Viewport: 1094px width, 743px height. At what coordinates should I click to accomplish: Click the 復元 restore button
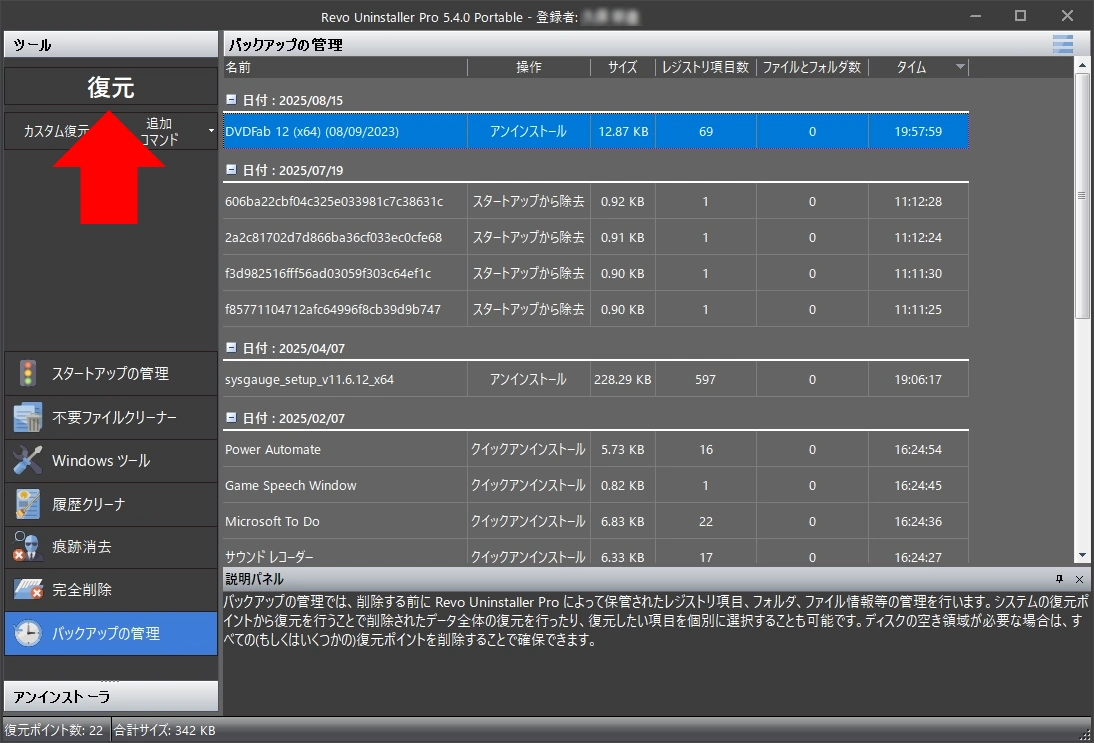(x=111, y=87)
